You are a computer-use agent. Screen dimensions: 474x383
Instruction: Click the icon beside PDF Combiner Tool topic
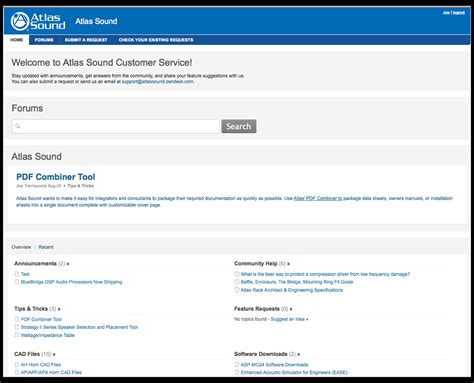17,319
